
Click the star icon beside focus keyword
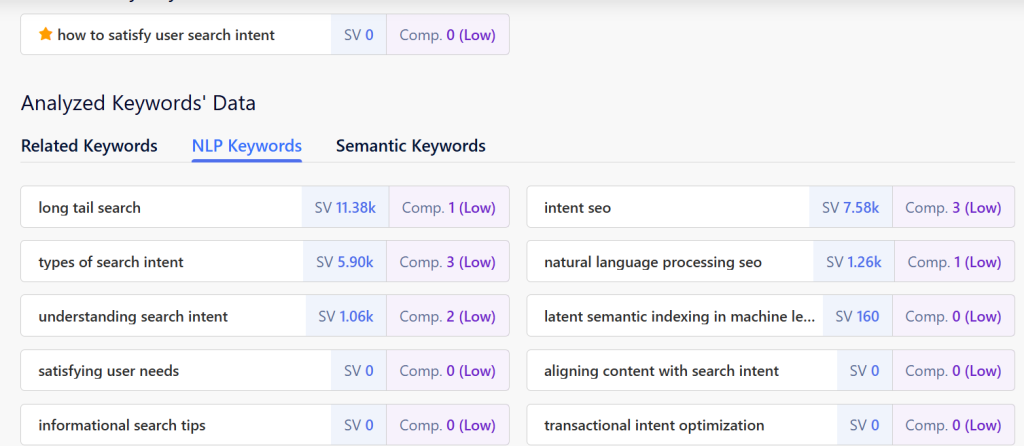click(45, 35)
